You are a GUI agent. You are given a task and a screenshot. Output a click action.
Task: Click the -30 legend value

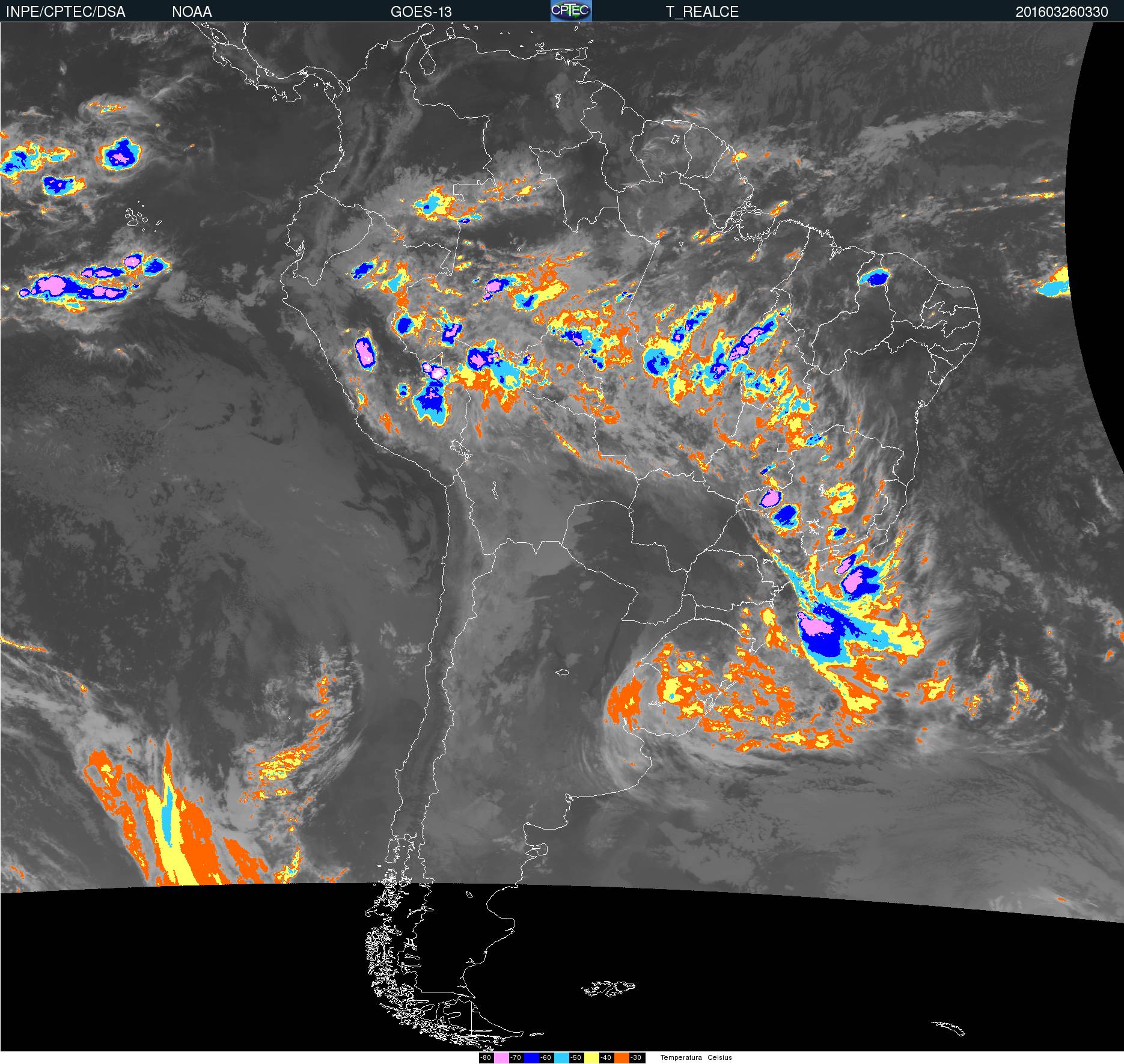click(636, 1057)
